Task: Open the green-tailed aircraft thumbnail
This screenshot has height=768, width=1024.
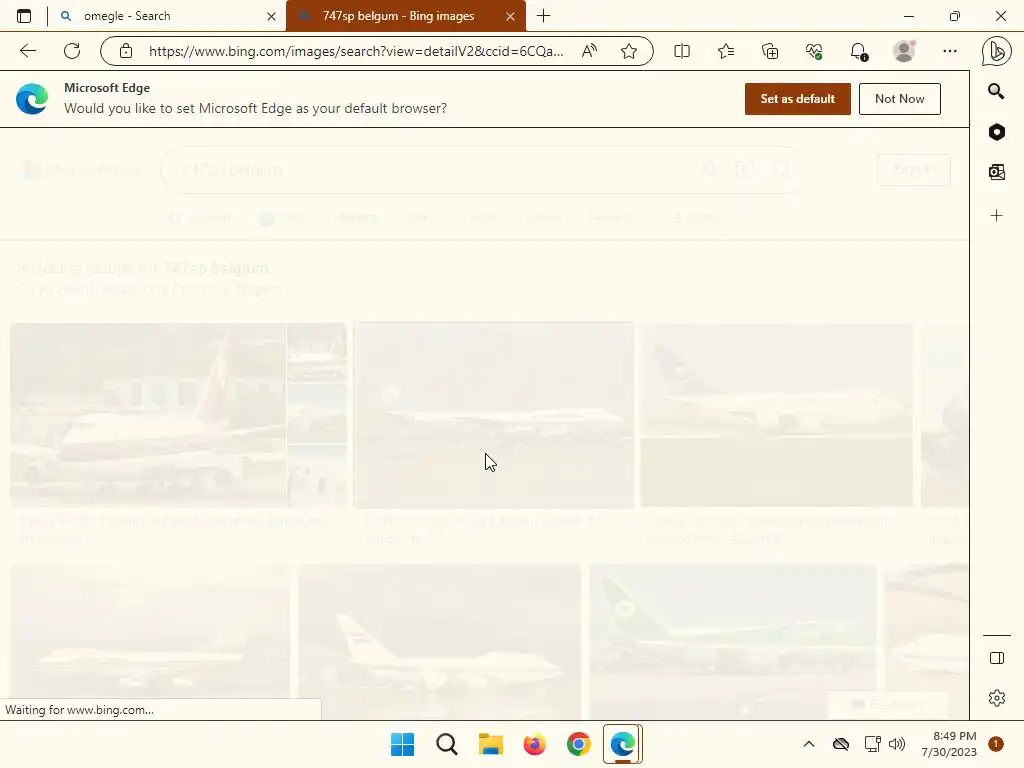Action: [x=732, y=641]
